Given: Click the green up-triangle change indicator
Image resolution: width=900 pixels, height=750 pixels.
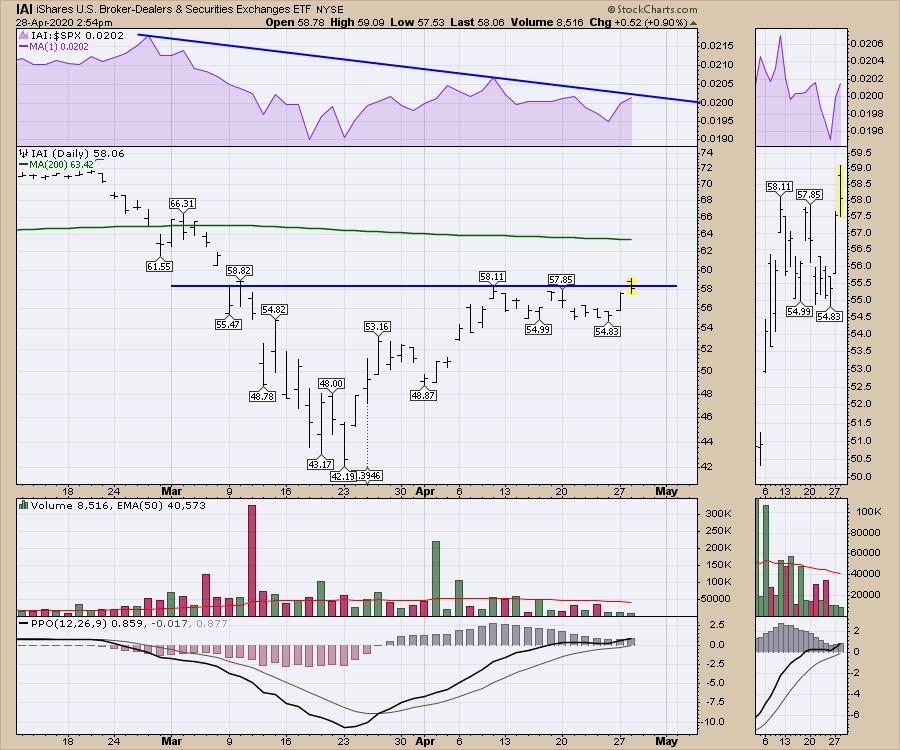Looking at the screenshot, I should [693, 23].
